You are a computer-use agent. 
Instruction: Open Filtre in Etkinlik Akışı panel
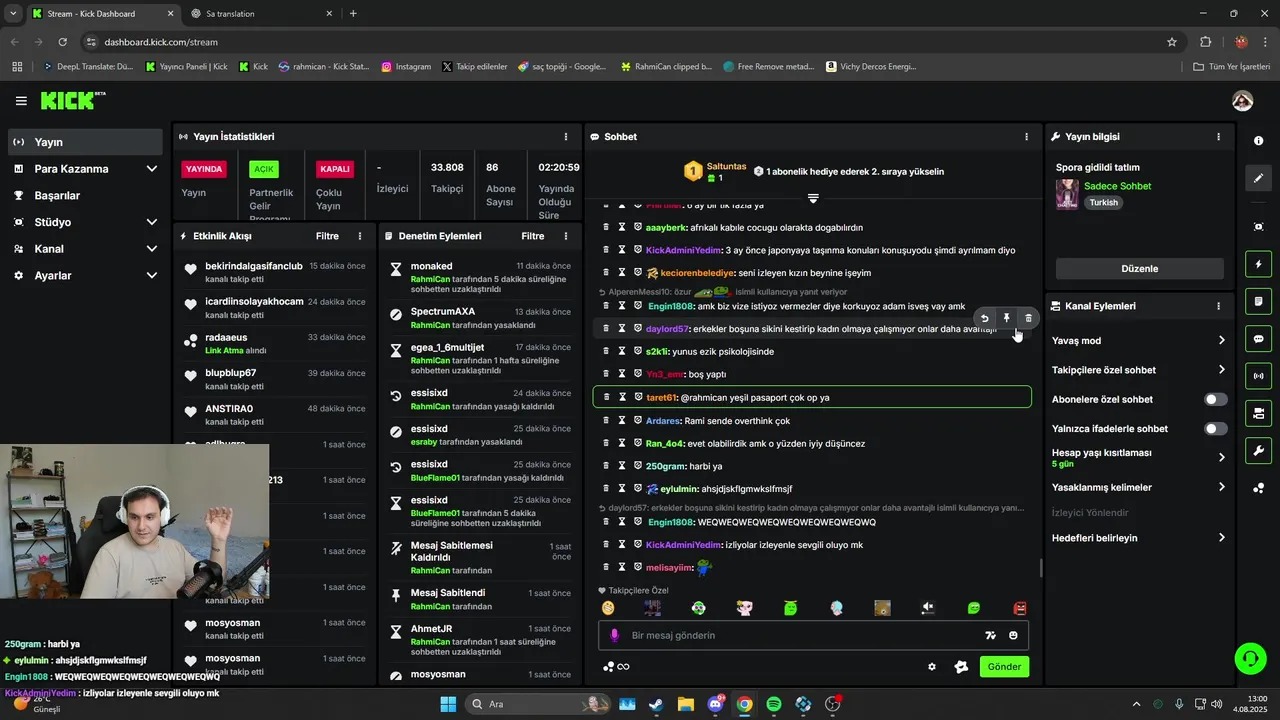click(x=327, y=236)
